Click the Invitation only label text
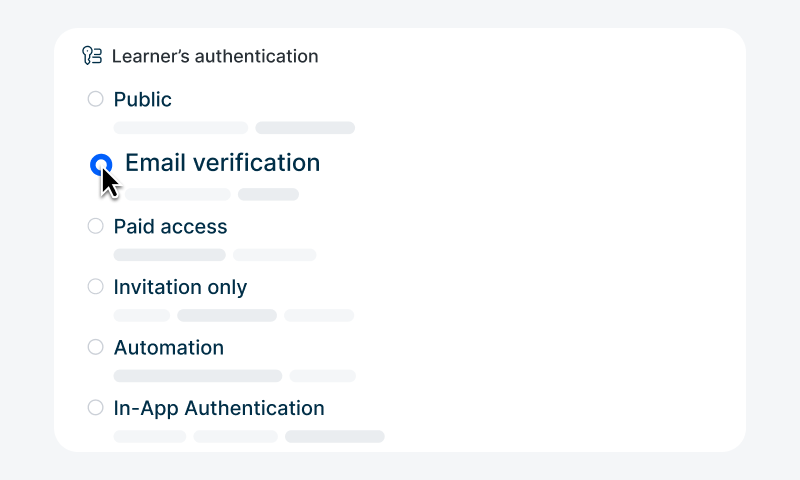This screenshot has height=480, width=800. coord(180,288)
